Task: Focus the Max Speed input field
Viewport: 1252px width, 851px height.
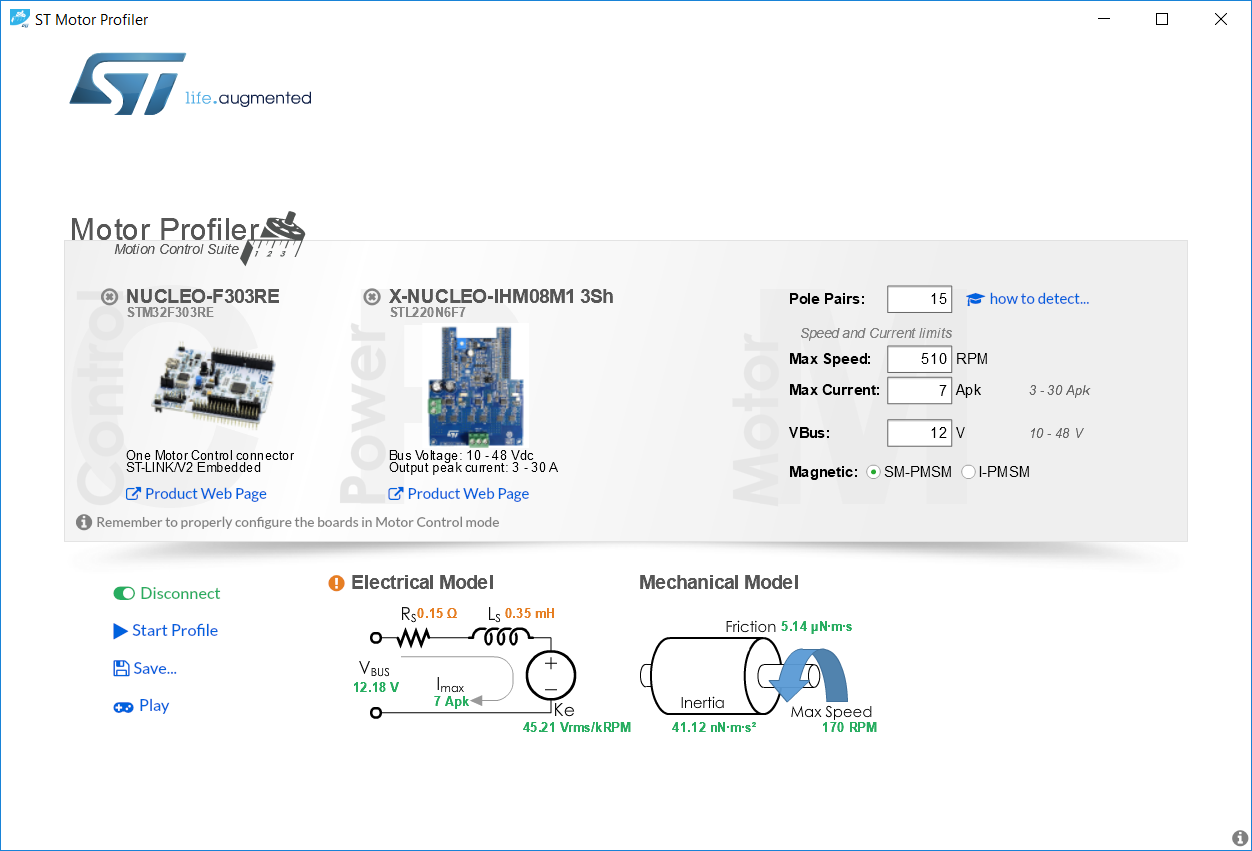Action: pos(919,359)
